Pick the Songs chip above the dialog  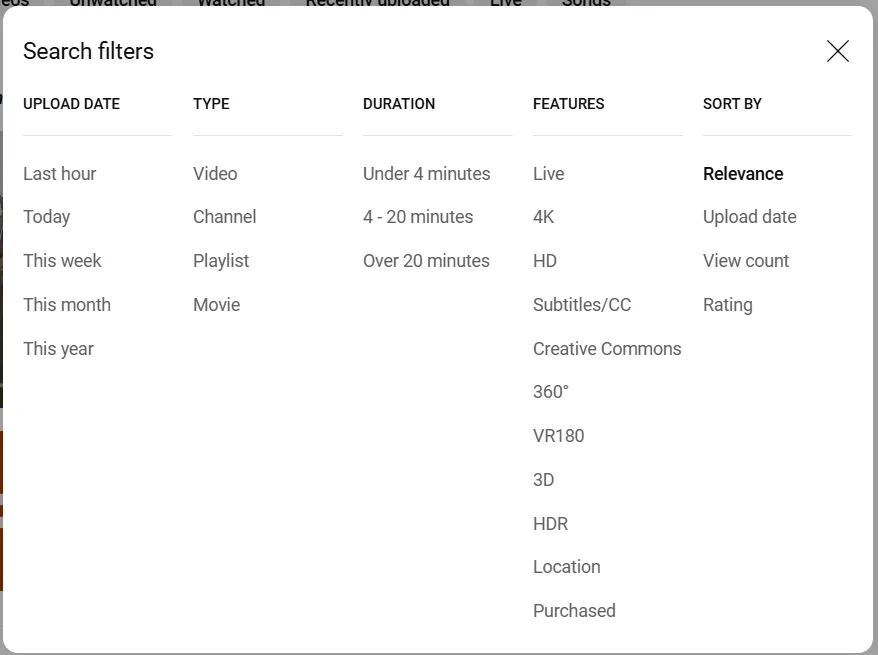tap(586, 4)
